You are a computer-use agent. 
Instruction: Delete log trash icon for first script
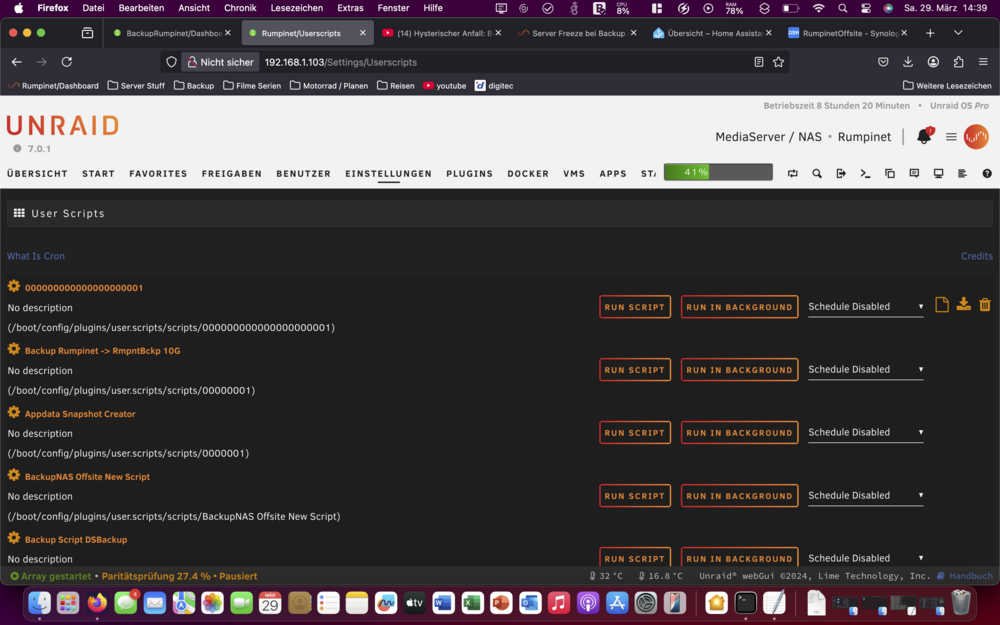point(985,305)
